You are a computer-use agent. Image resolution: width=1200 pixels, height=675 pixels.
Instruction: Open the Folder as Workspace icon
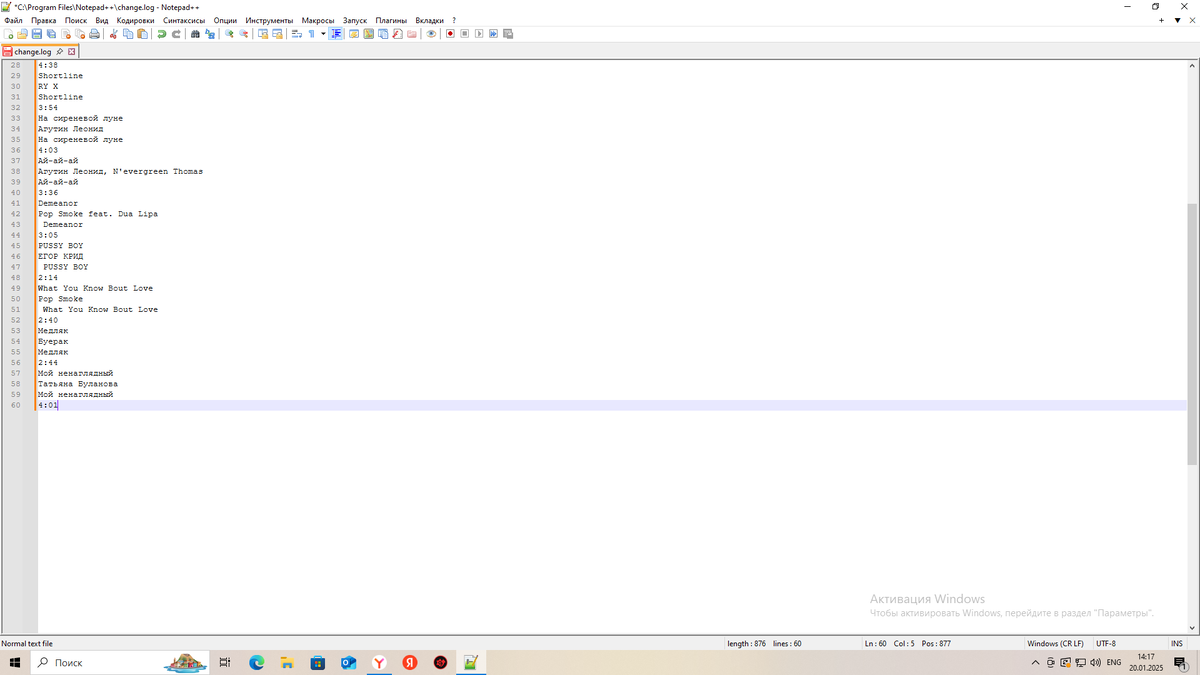[x=411, y=34]
